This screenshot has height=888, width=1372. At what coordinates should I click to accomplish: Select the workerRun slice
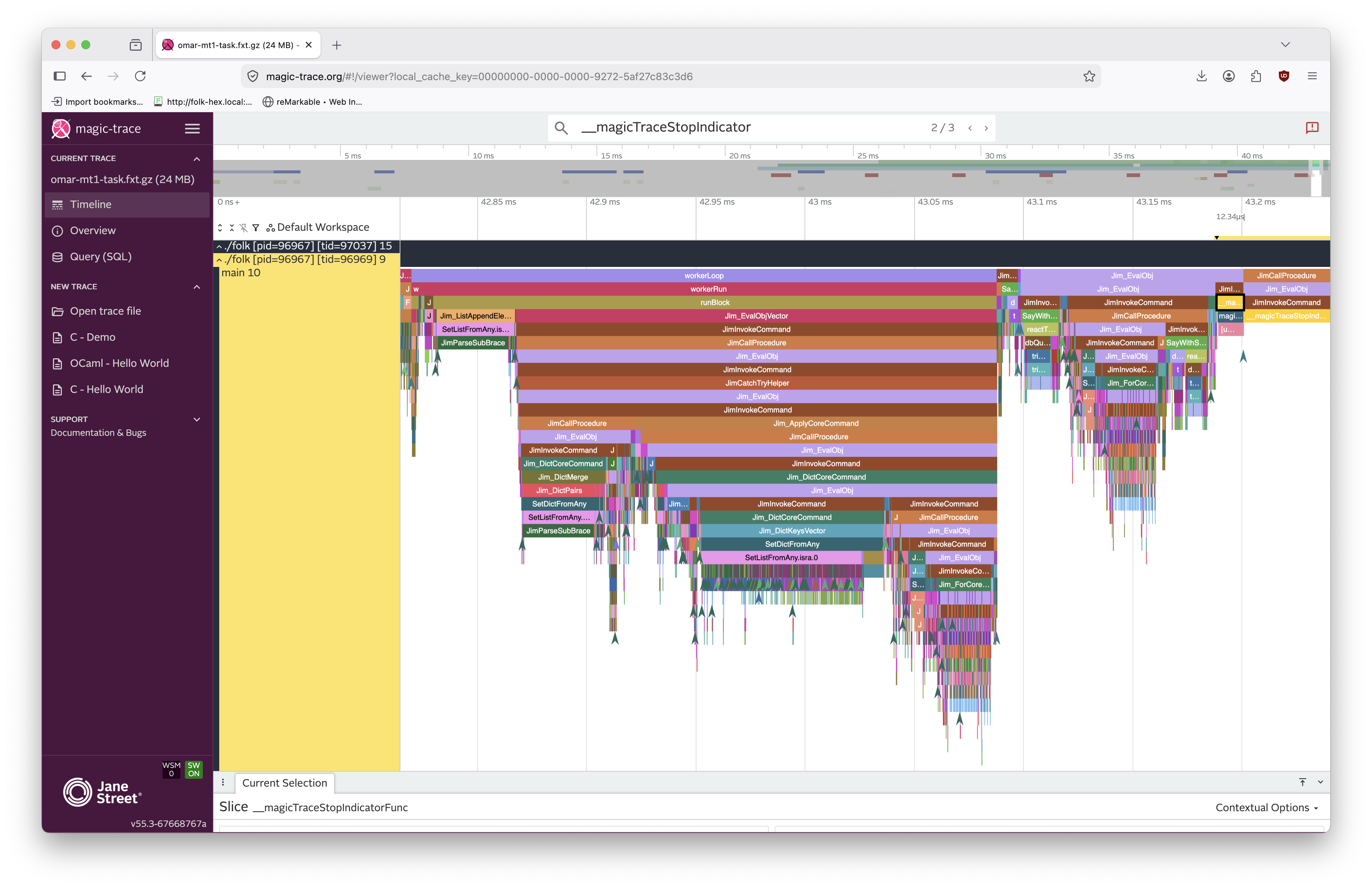[x=708, y=289]
